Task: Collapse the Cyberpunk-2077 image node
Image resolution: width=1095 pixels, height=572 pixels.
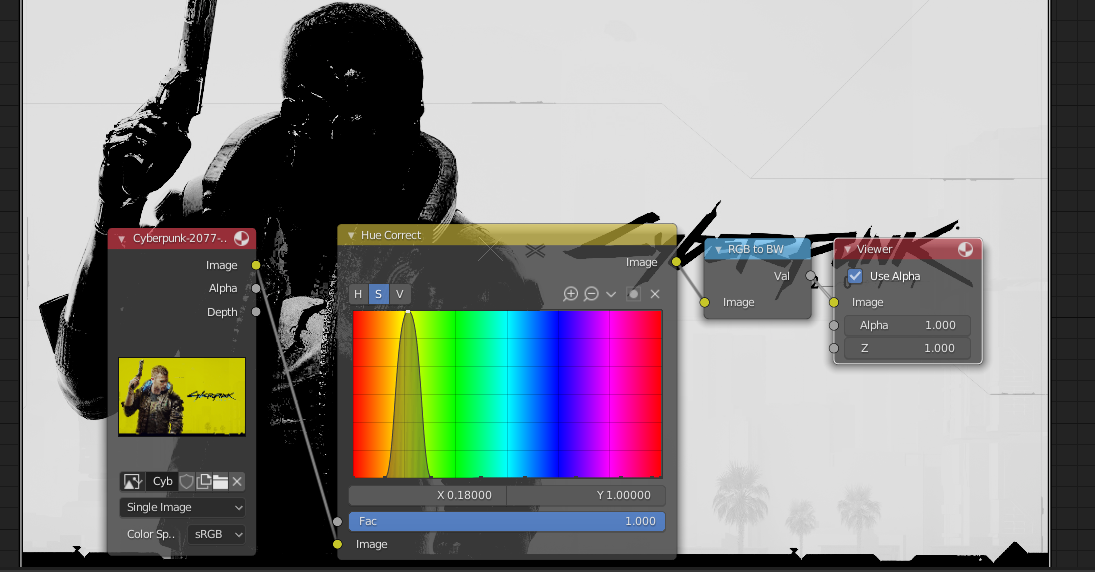Action: (122, 239)
